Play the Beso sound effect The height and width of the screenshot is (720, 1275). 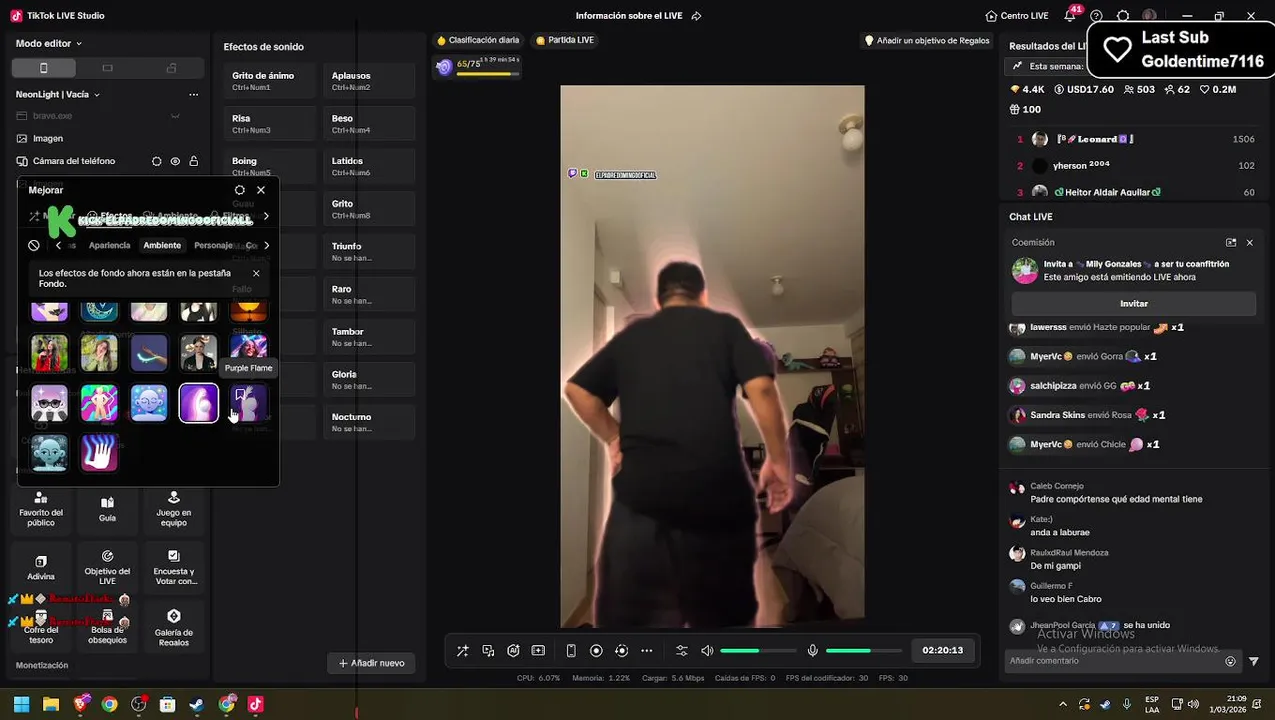tap(369, 123)
